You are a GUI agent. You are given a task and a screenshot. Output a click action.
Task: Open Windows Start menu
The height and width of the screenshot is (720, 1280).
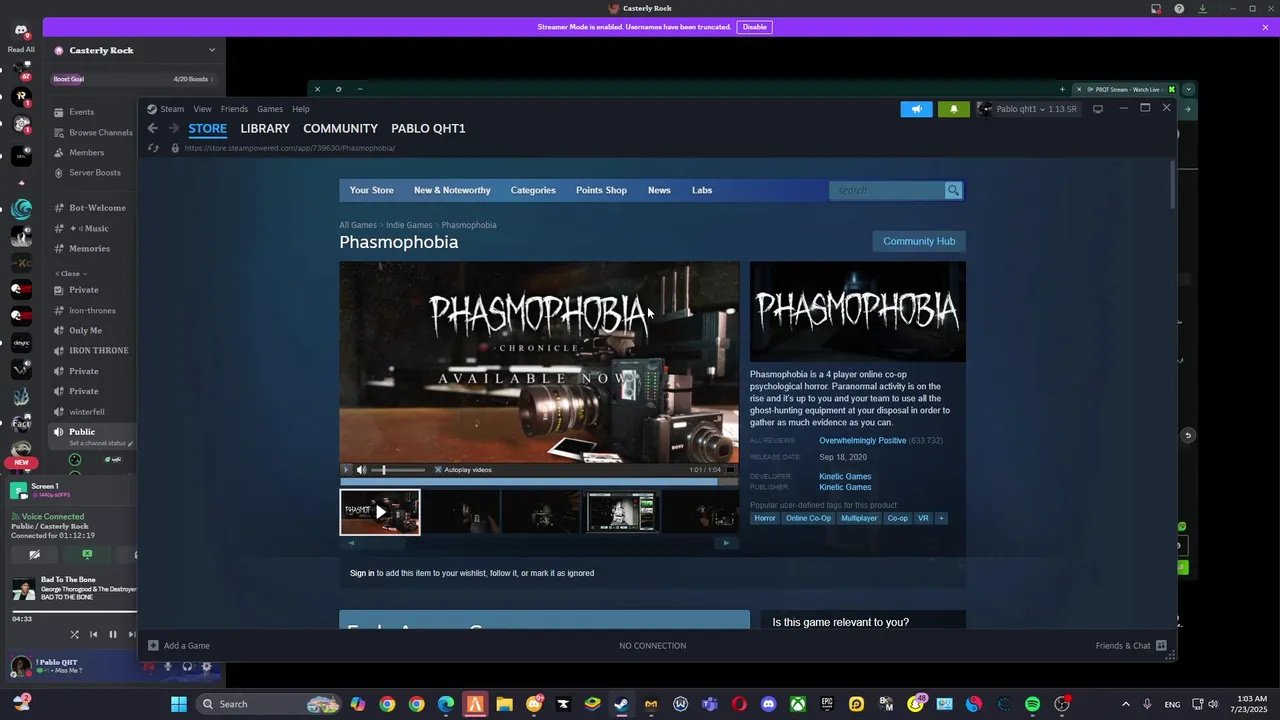[179, 704]
